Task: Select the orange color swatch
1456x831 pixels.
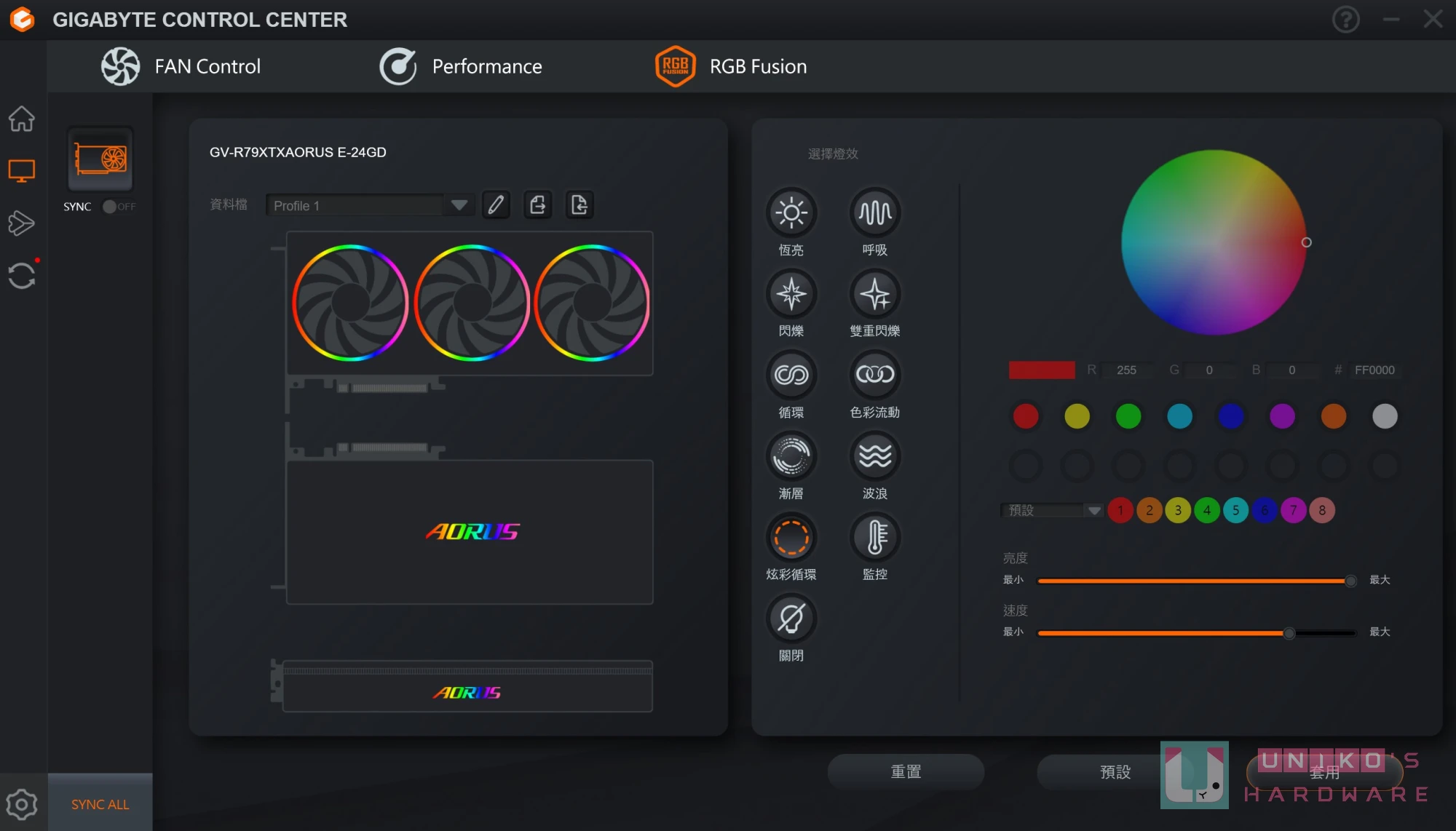Action: pos(1334,416)
